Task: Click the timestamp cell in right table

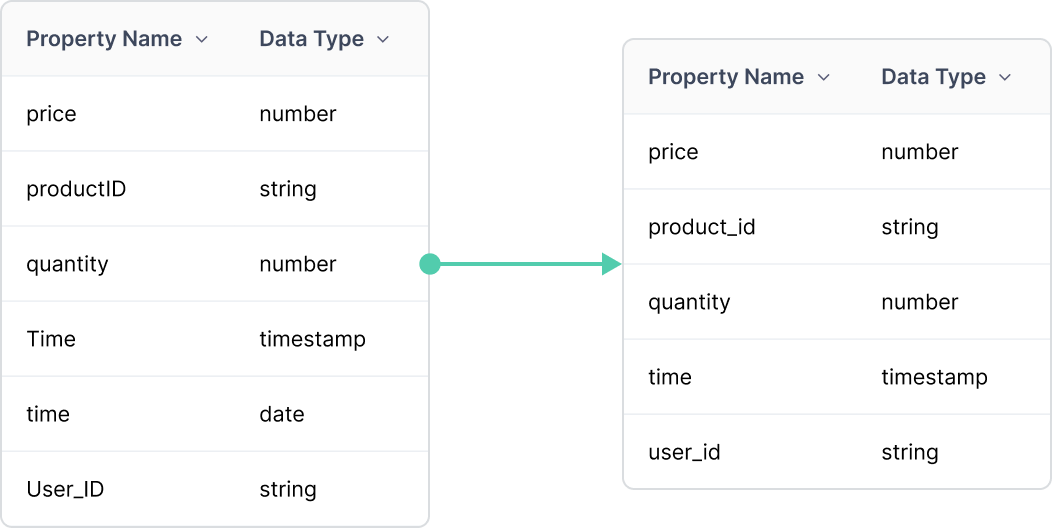Action: pyautogui.click(x=934, y=377)
